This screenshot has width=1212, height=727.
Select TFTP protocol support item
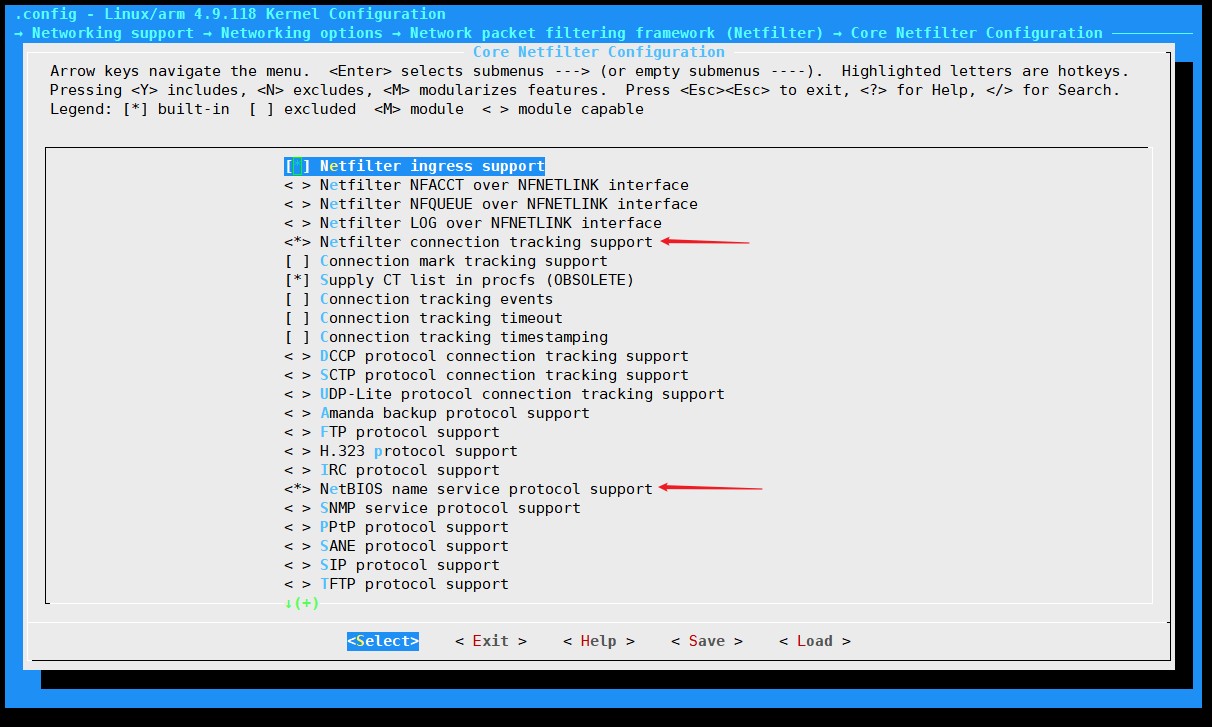tap(413, 584)
